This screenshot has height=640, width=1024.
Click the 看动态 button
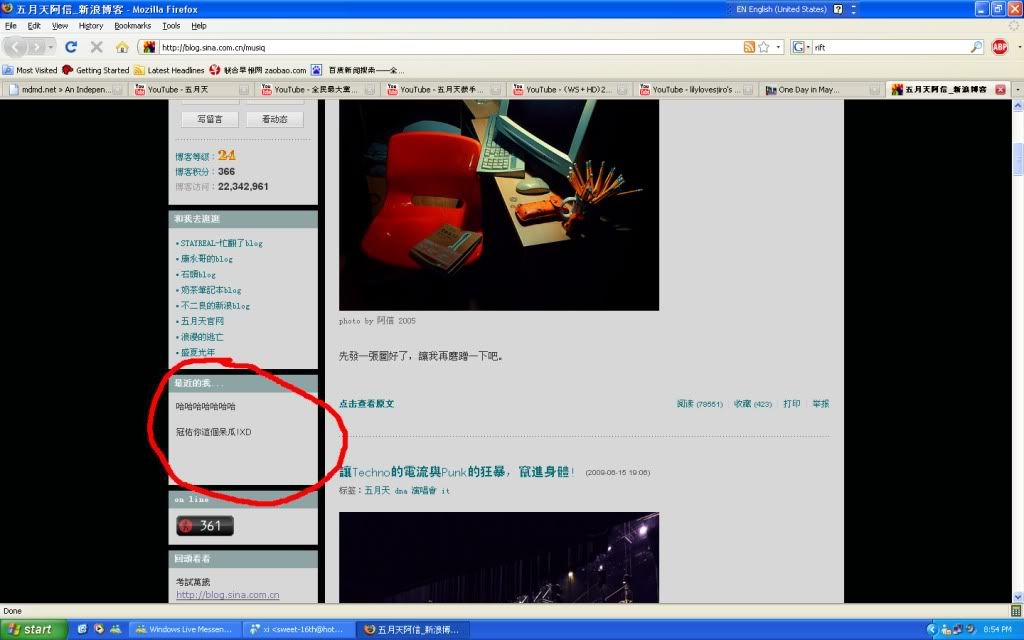tap(274, 119)
